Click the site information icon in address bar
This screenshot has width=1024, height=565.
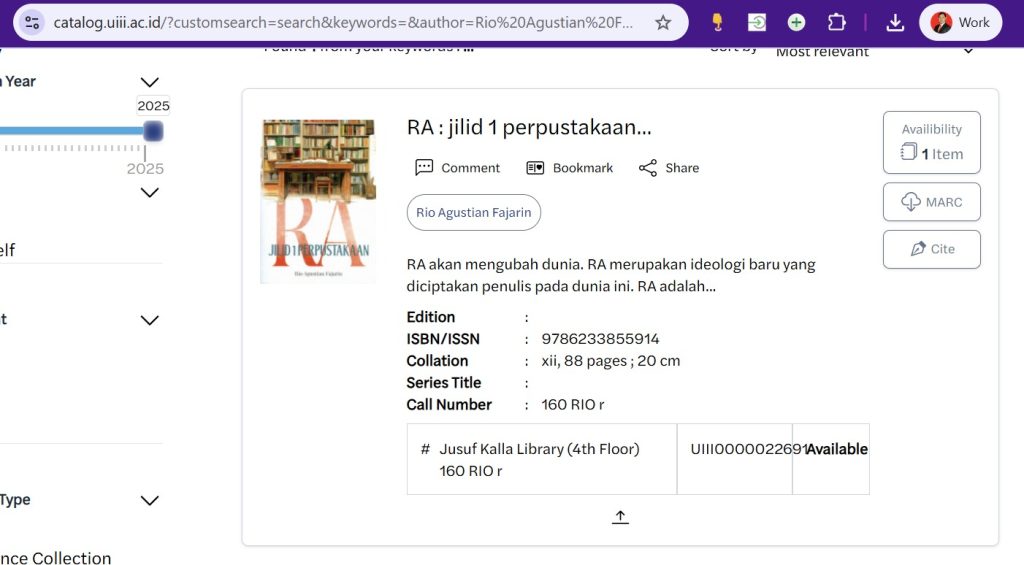coord(32,22)
